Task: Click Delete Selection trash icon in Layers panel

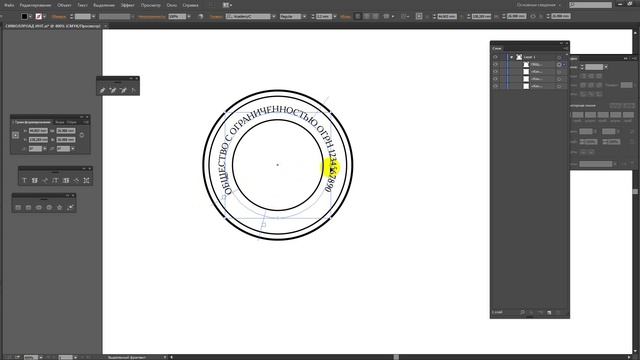Action: [558, 313]
